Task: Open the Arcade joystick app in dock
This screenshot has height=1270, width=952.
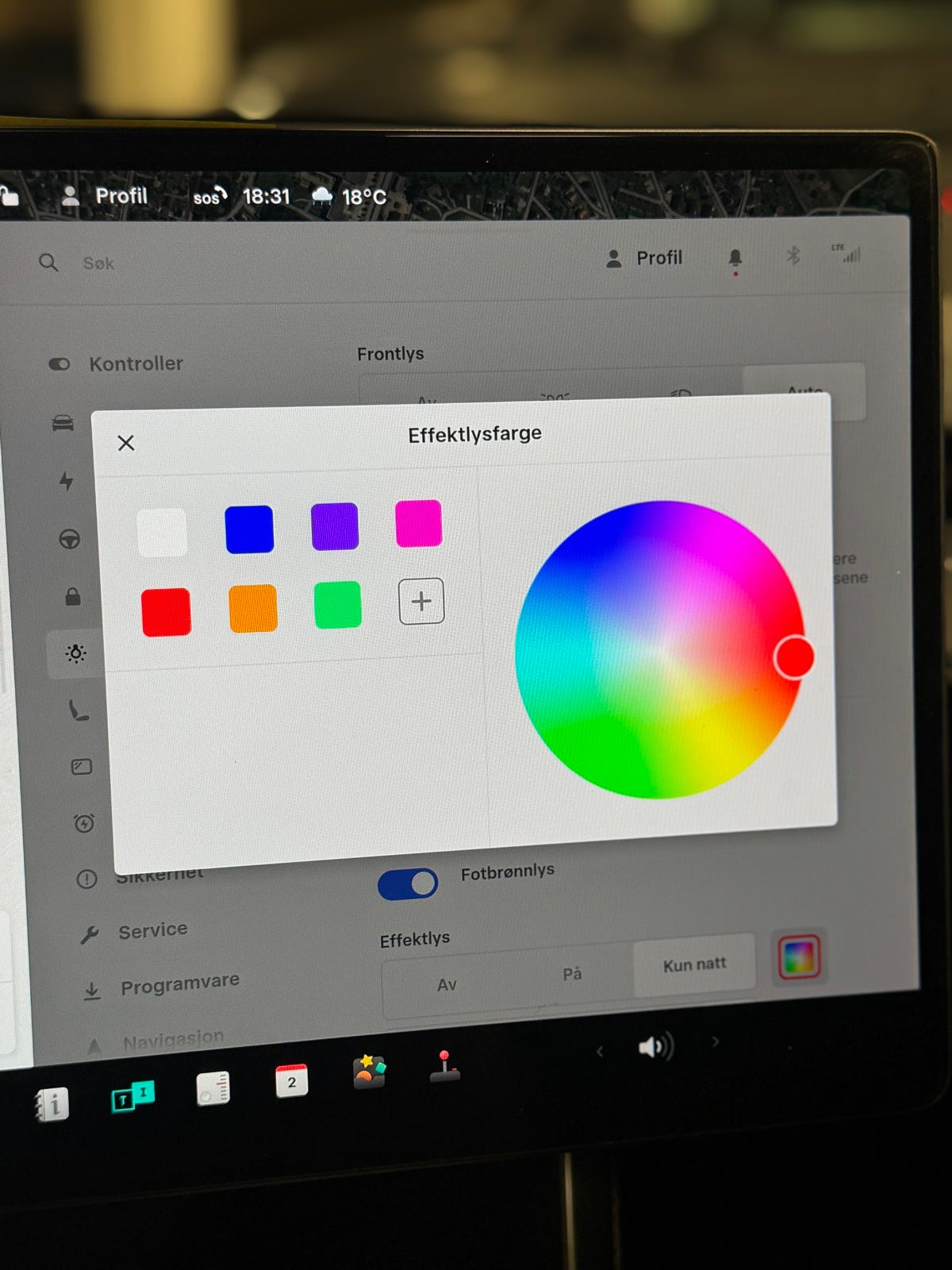Action: click(x=445, y=1067)
